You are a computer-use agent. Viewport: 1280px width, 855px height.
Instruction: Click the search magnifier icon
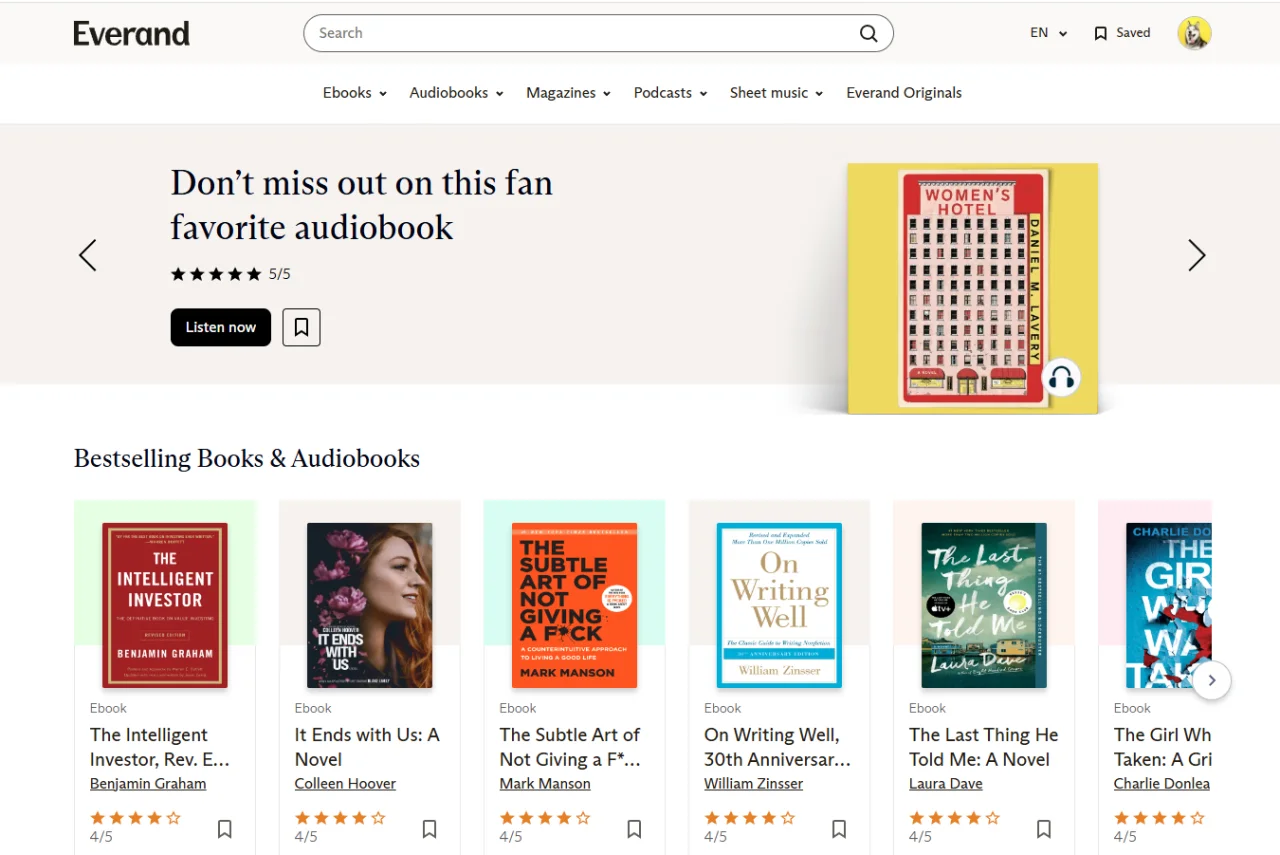(x=868, y=33)
